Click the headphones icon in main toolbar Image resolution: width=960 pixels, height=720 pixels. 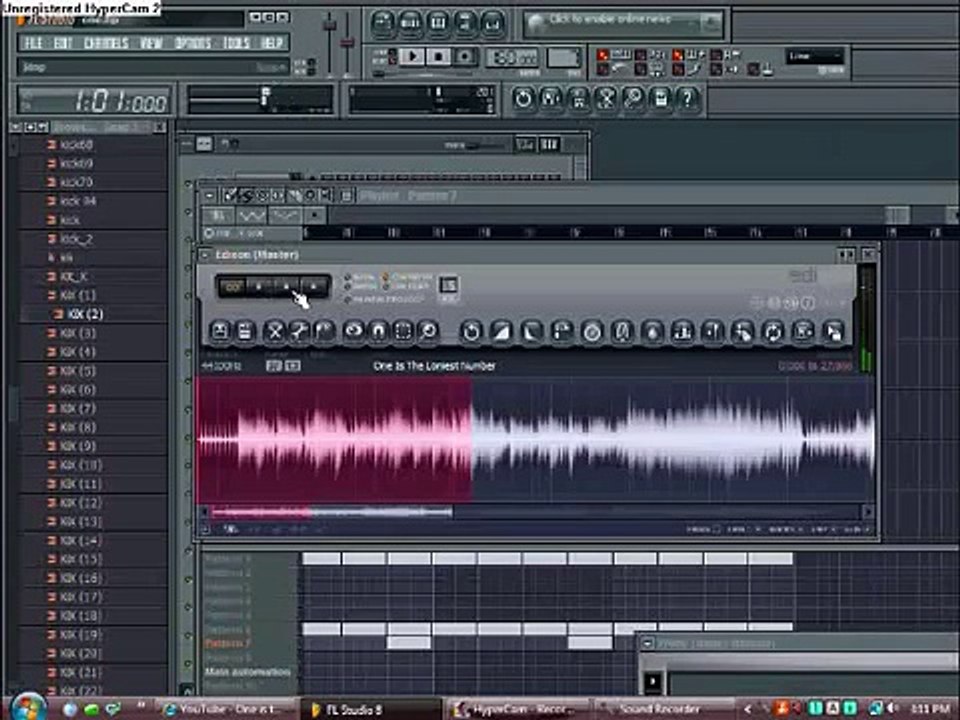click(x=550, y=99)
